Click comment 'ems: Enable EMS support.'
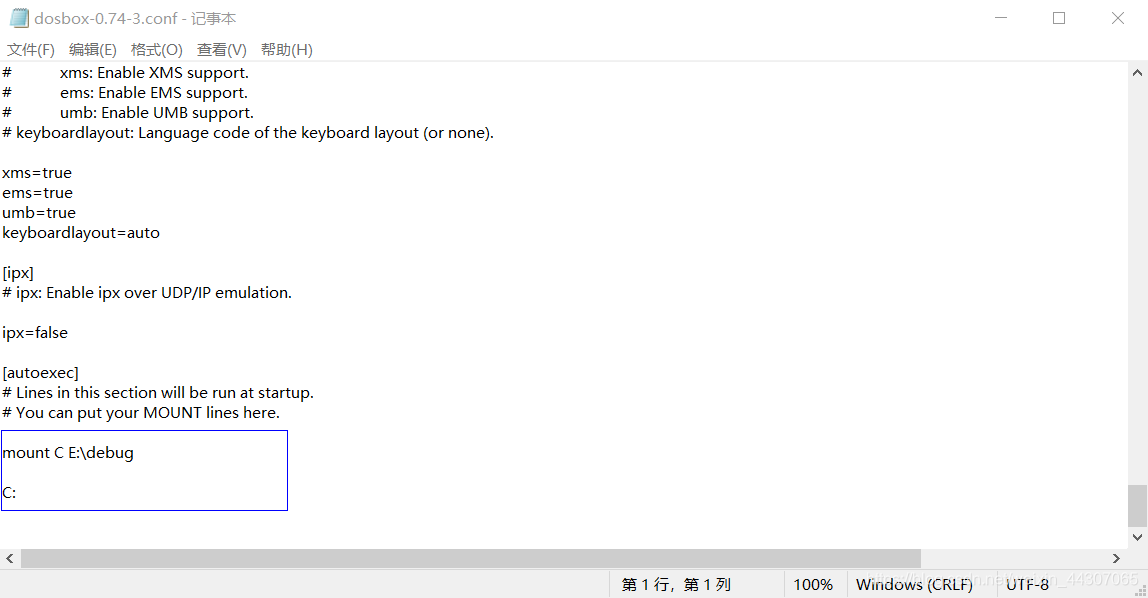Screen dimensions: 1148x598 coord(154,92)
